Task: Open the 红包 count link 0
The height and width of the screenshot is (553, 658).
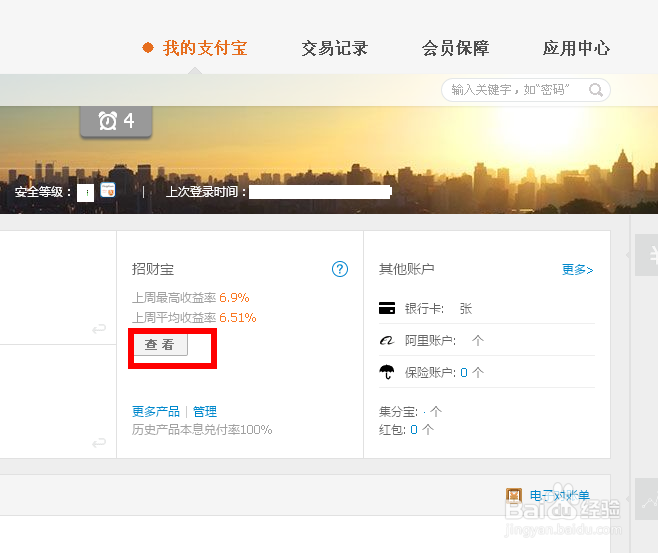Action: click(414, 430)
